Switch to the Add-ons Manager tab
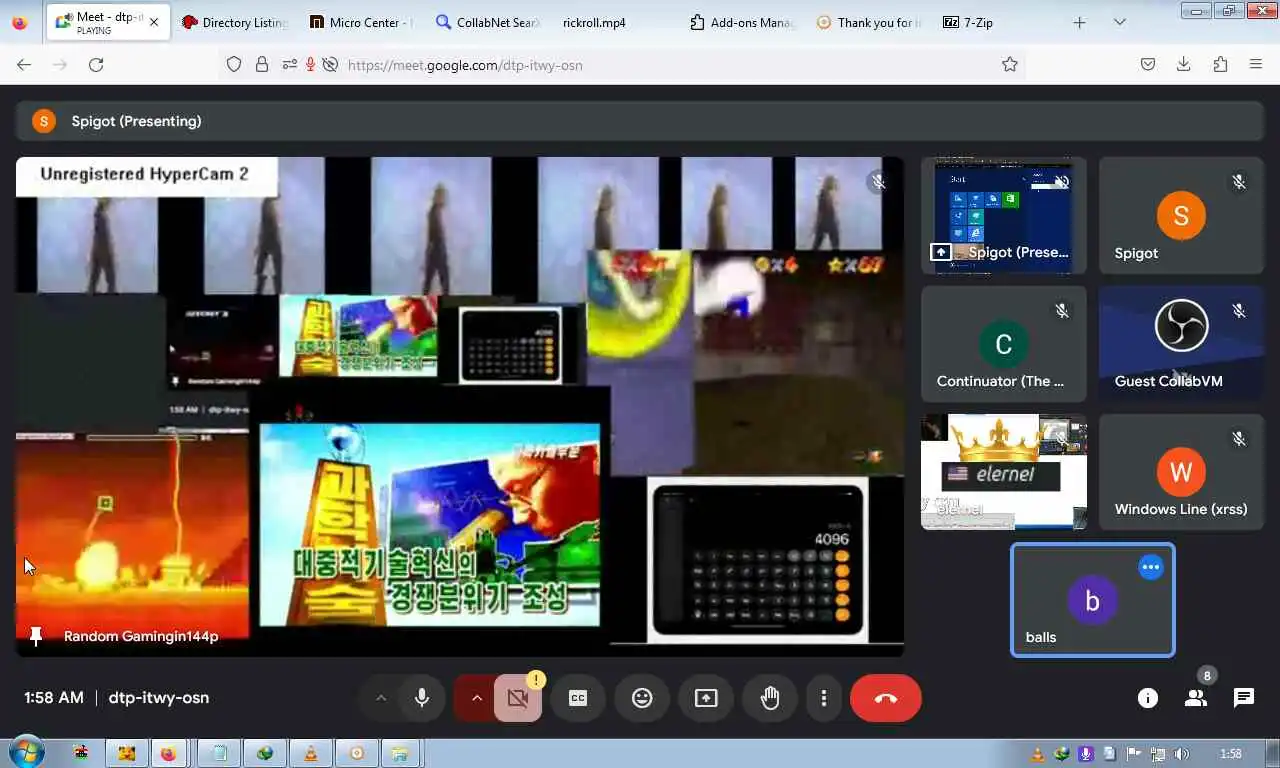 click(743, 22)
